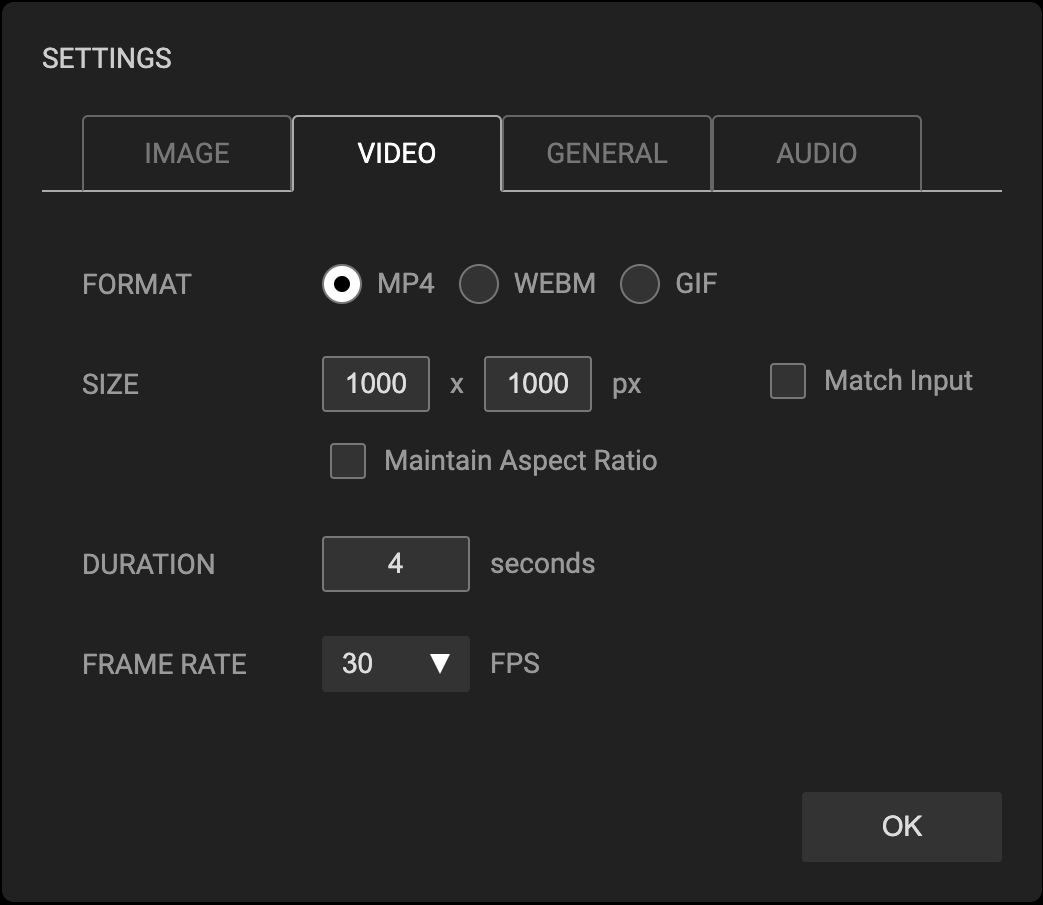Viewport: 1043px width, 905px height.
Task: Select the MP4 format radio button
Action: point(342,284)
